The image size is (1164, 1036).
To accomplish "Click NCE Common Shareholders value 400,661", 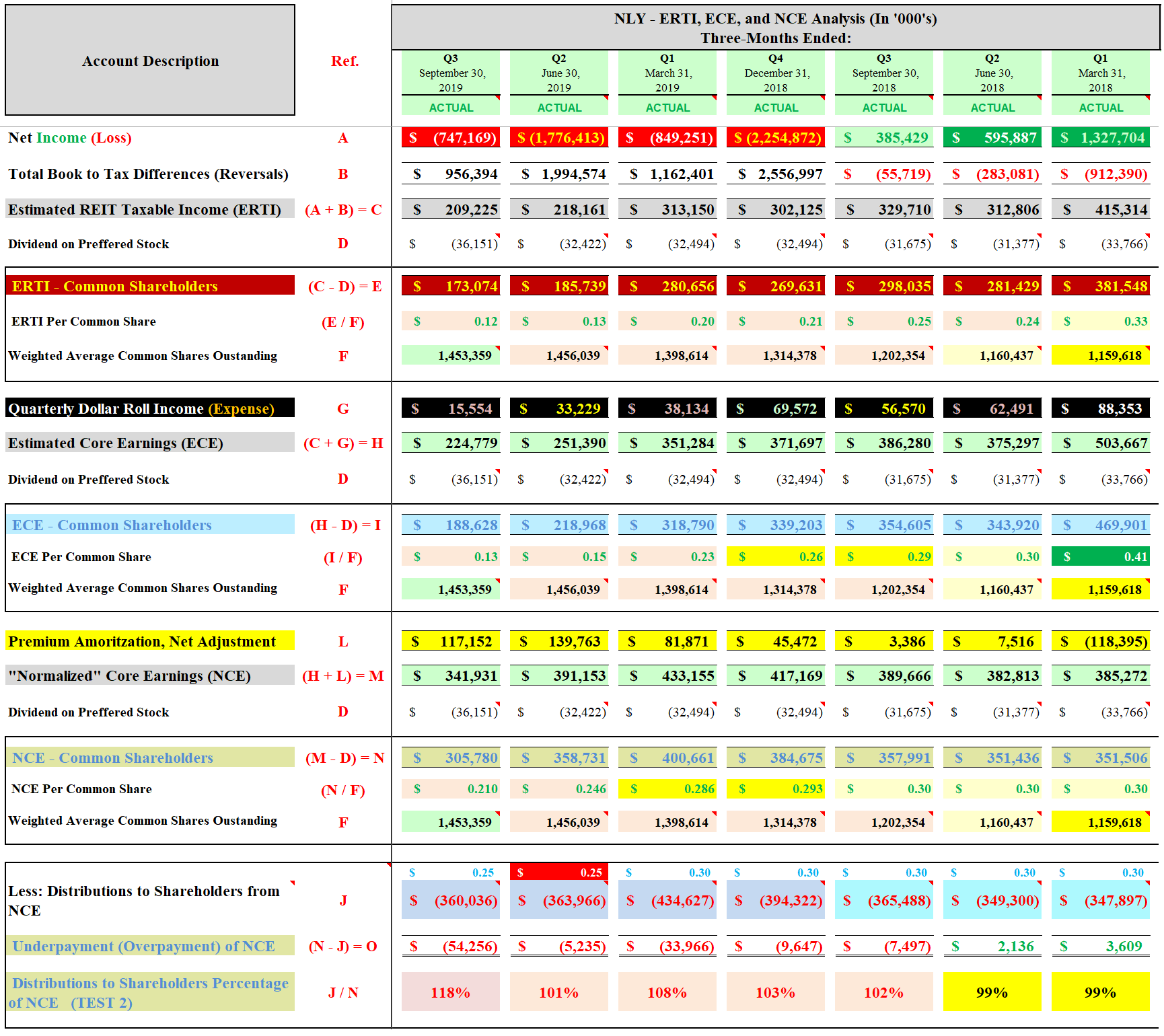I will pyautogui.click(x=667, y=758).
